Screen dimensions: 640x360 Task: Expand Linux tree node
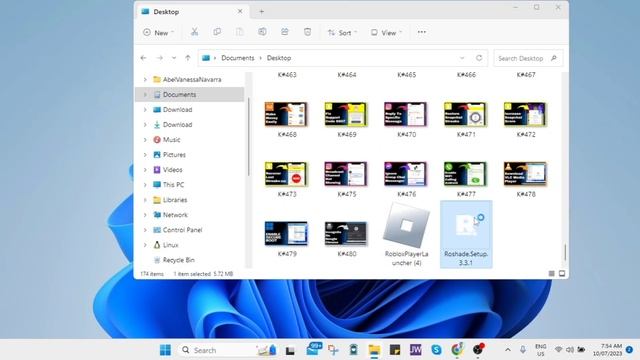pyautogui.click(x=145, y=245)
